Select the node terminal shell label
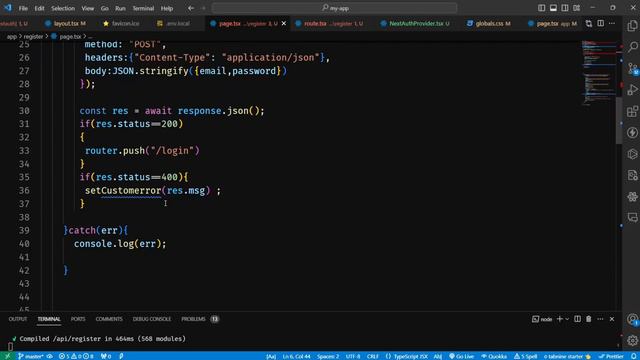The width and height of the screenshot is (640, 360). click(542, 319)
